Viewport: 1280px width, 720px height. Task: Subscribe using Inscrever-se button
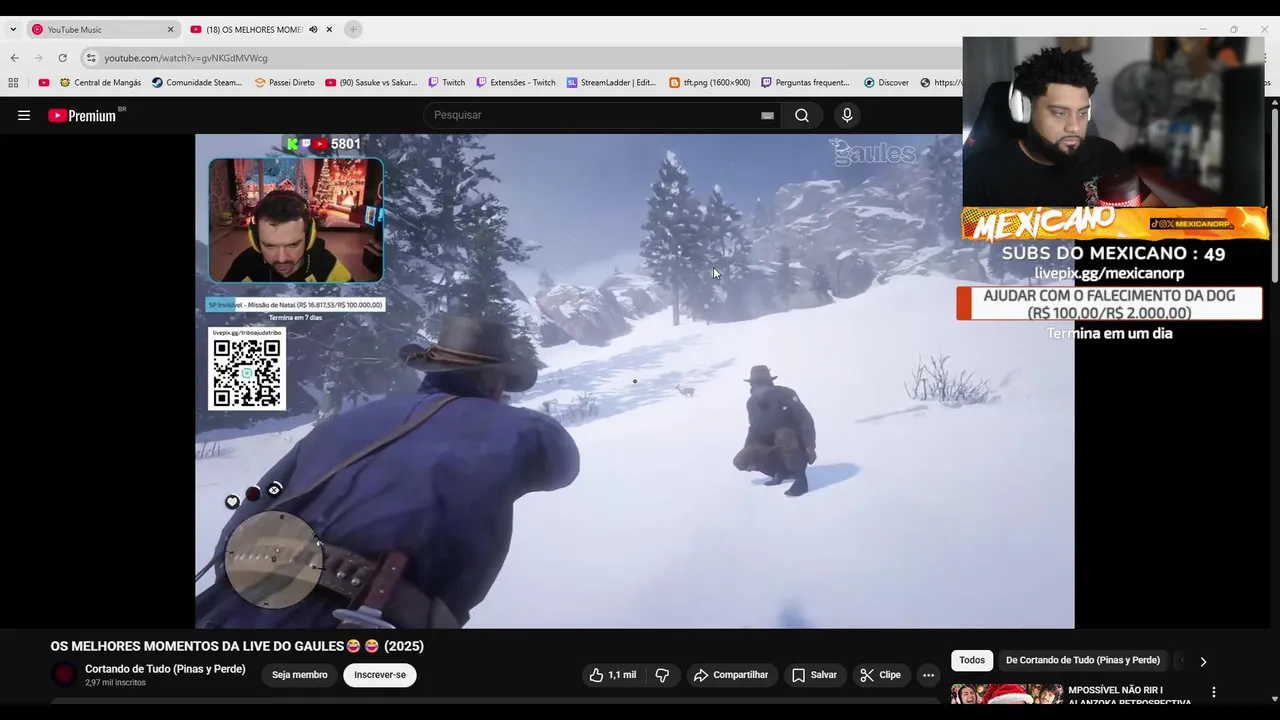380,675
